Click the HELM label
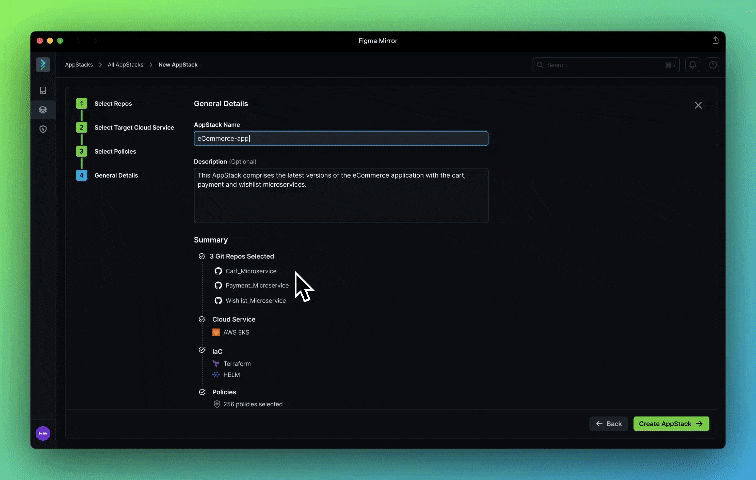 232,374
